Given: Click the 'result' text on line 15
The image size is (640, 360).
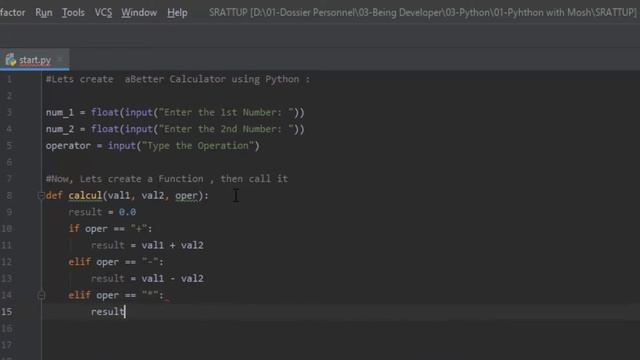Looking at the screenshot, I should tap(107, 312).
